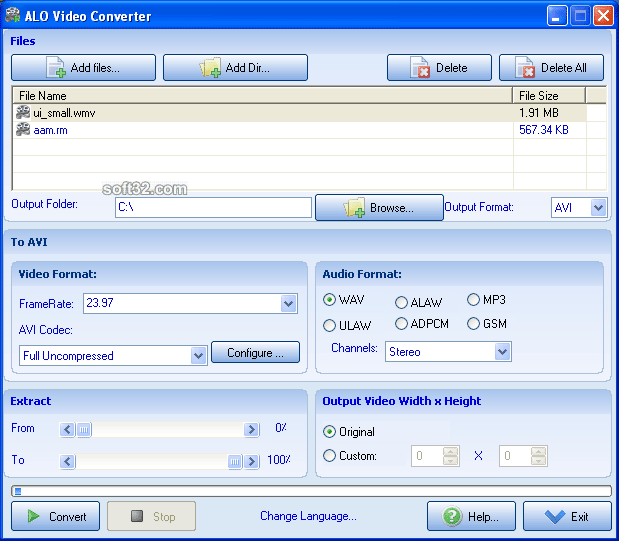Click right arrow of From slider
This screenshot has width=619, height=541.
(251, 429)
